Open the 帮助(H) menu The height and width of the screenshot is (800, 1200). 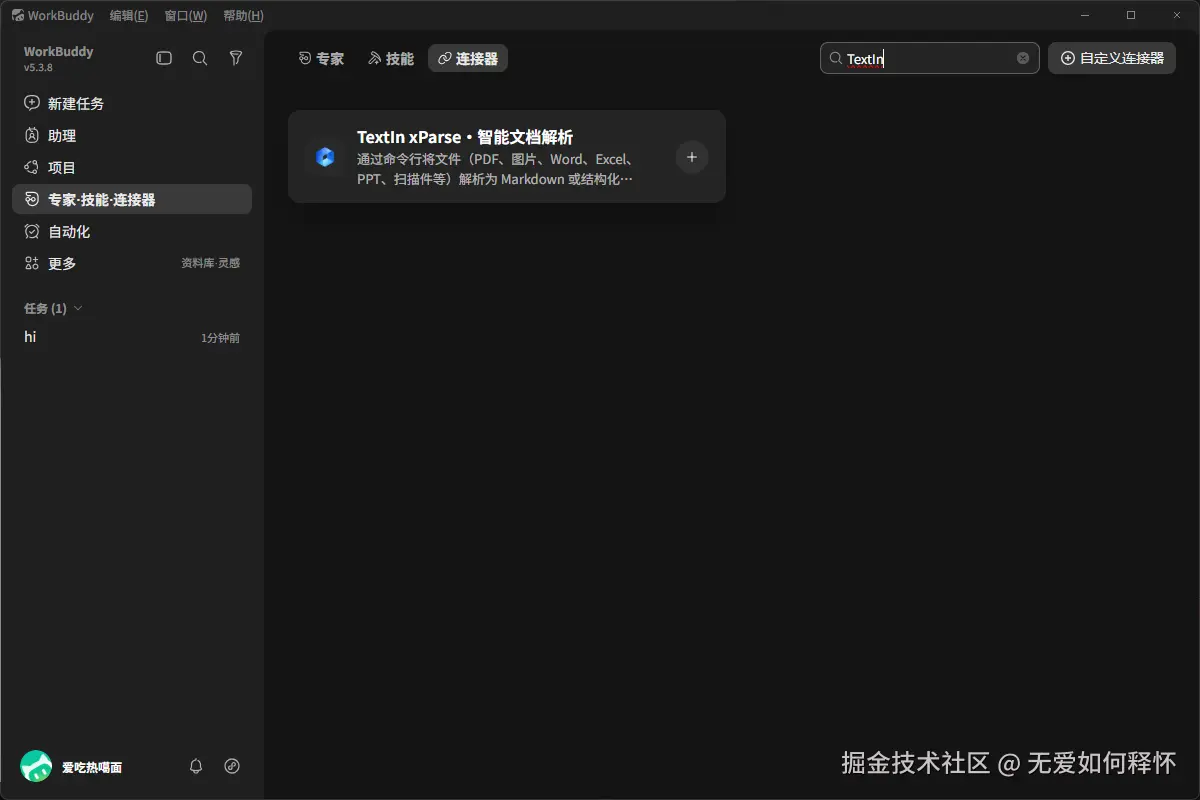pos(244,15)
